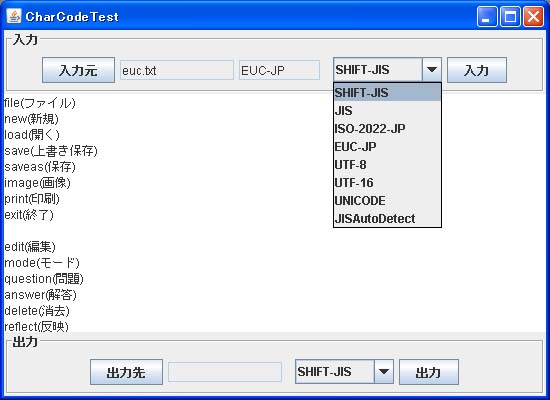Viewport: 550px width, 400px height.
Task: Click the 入力 load button
Action: [477, 70]
